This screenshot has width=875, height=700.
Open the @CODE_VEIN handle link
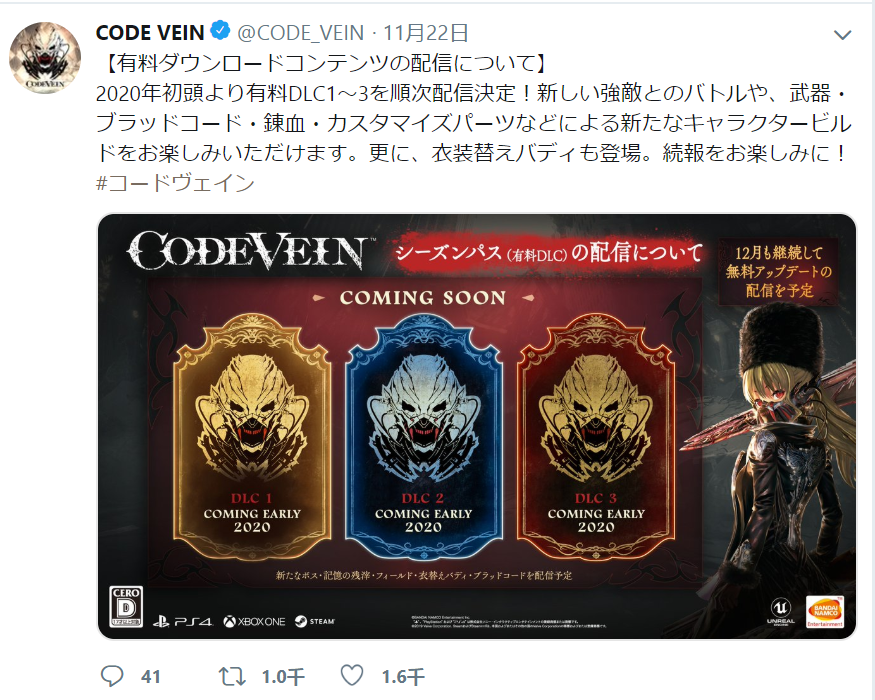[301, 33]
